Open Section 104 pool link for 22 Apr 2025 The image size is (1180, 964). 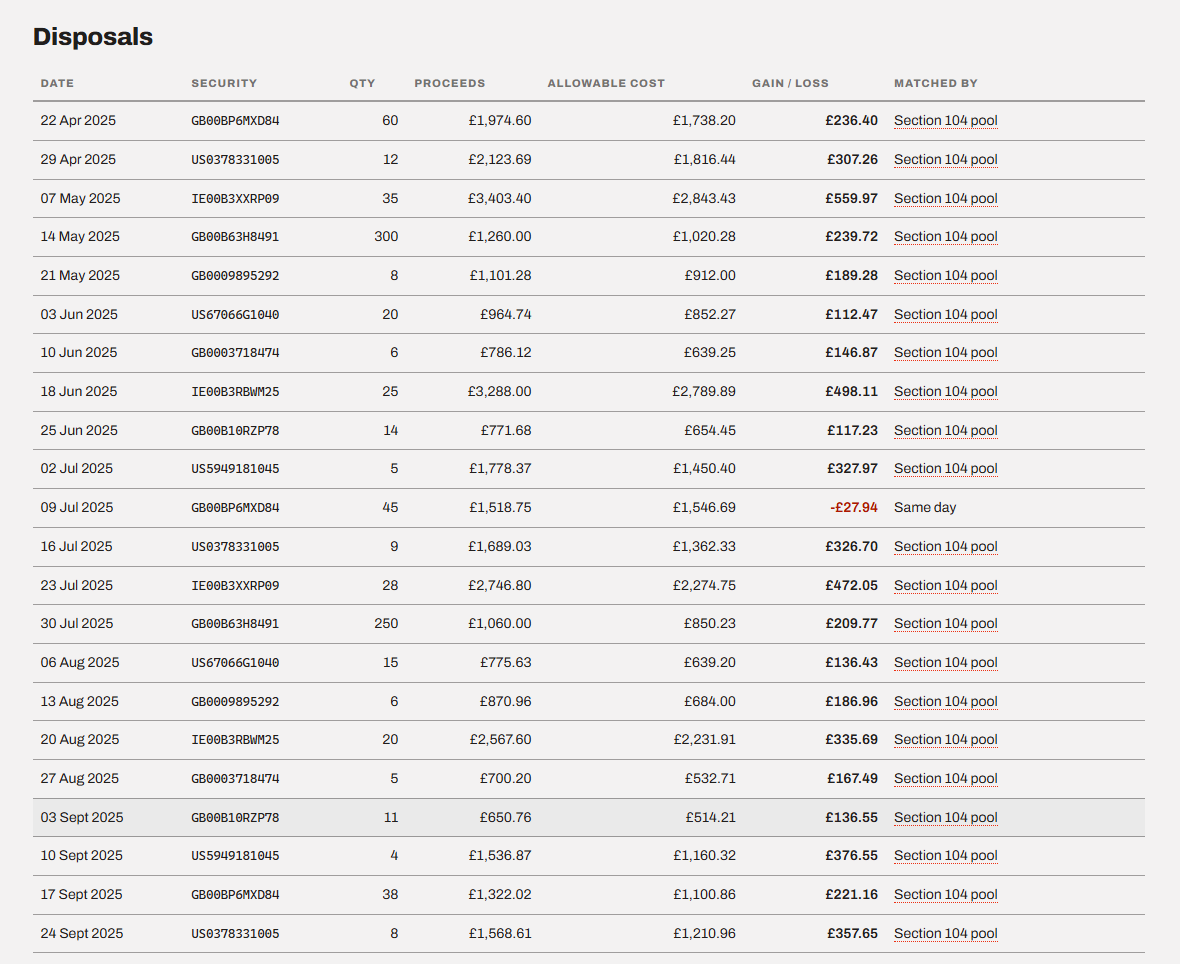coord(945,120)
